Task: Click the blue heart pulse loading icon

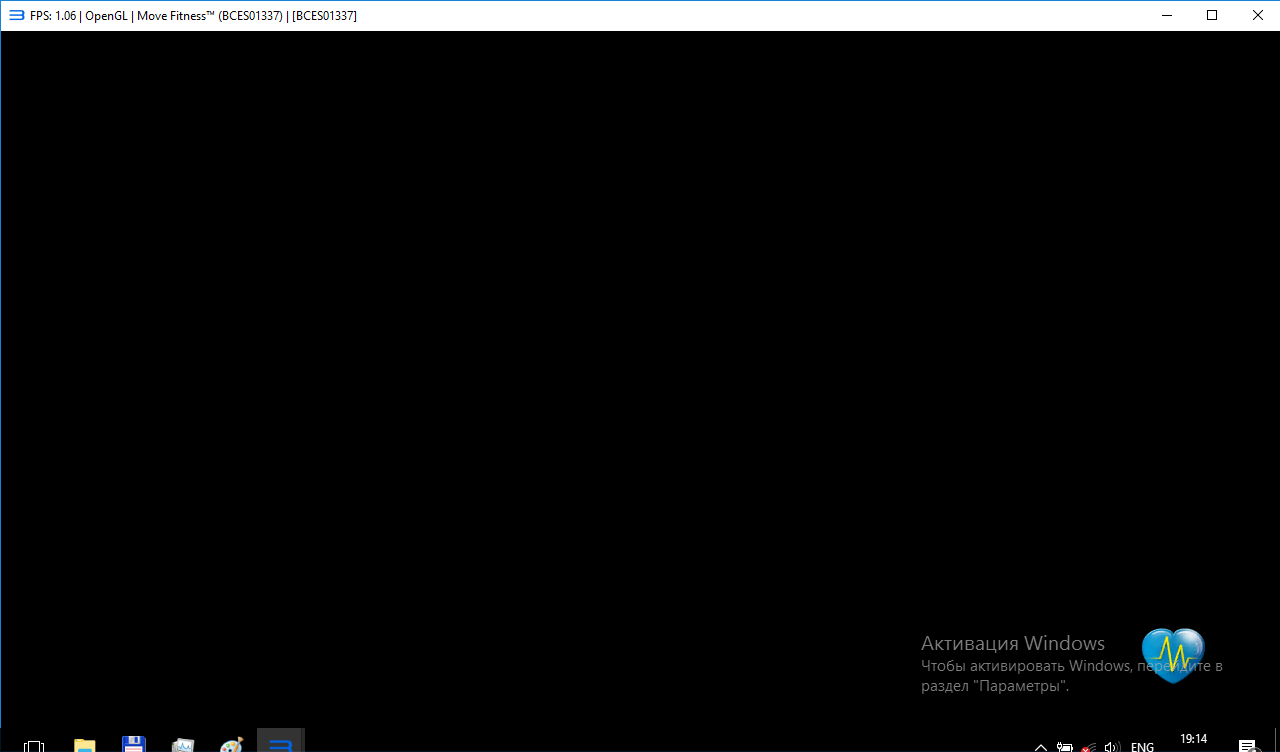Action: [1173, 655]
